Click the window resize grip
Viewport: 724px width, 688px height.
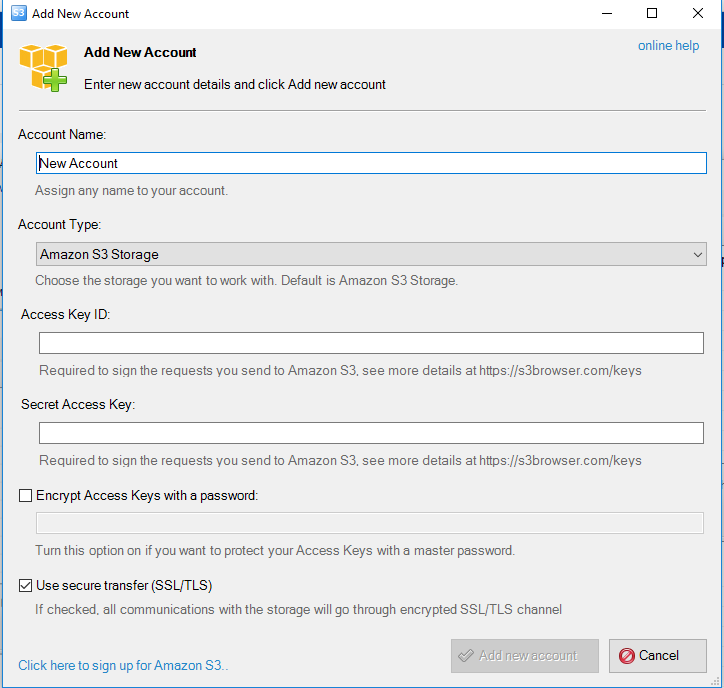tap(715, 682)
